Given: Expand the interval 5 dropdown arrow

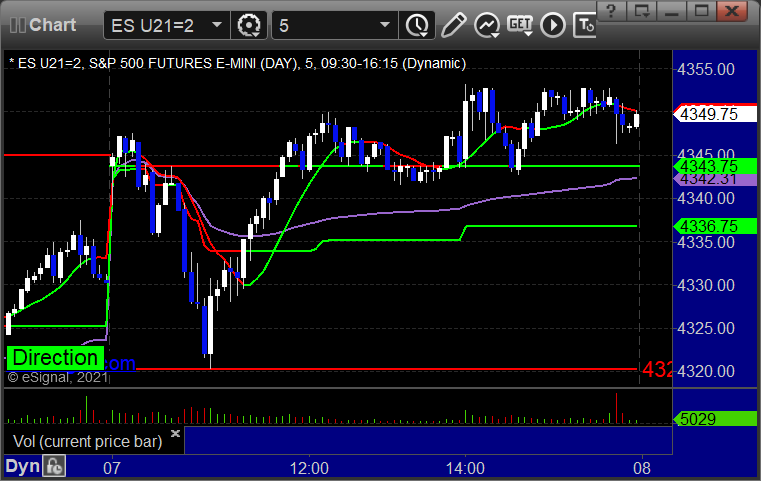Looking at the screenshot, I should (385, 25).
